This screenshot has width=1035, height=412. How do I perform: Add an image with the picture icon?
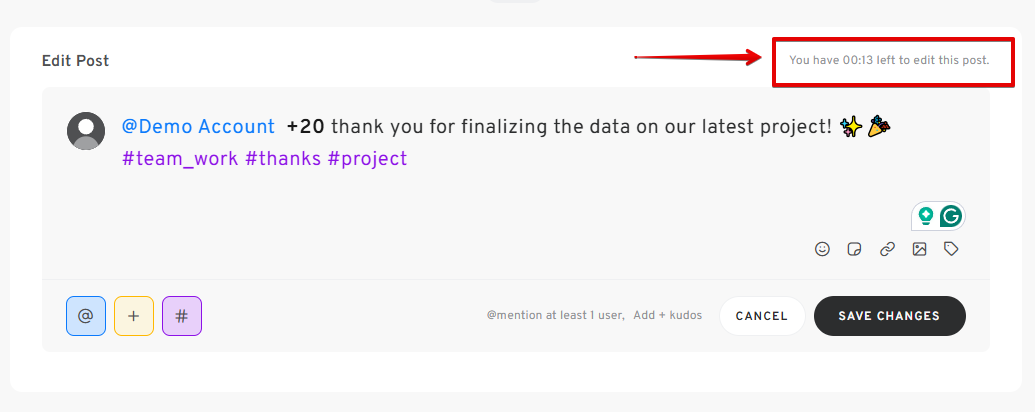(x=919, y=249)
